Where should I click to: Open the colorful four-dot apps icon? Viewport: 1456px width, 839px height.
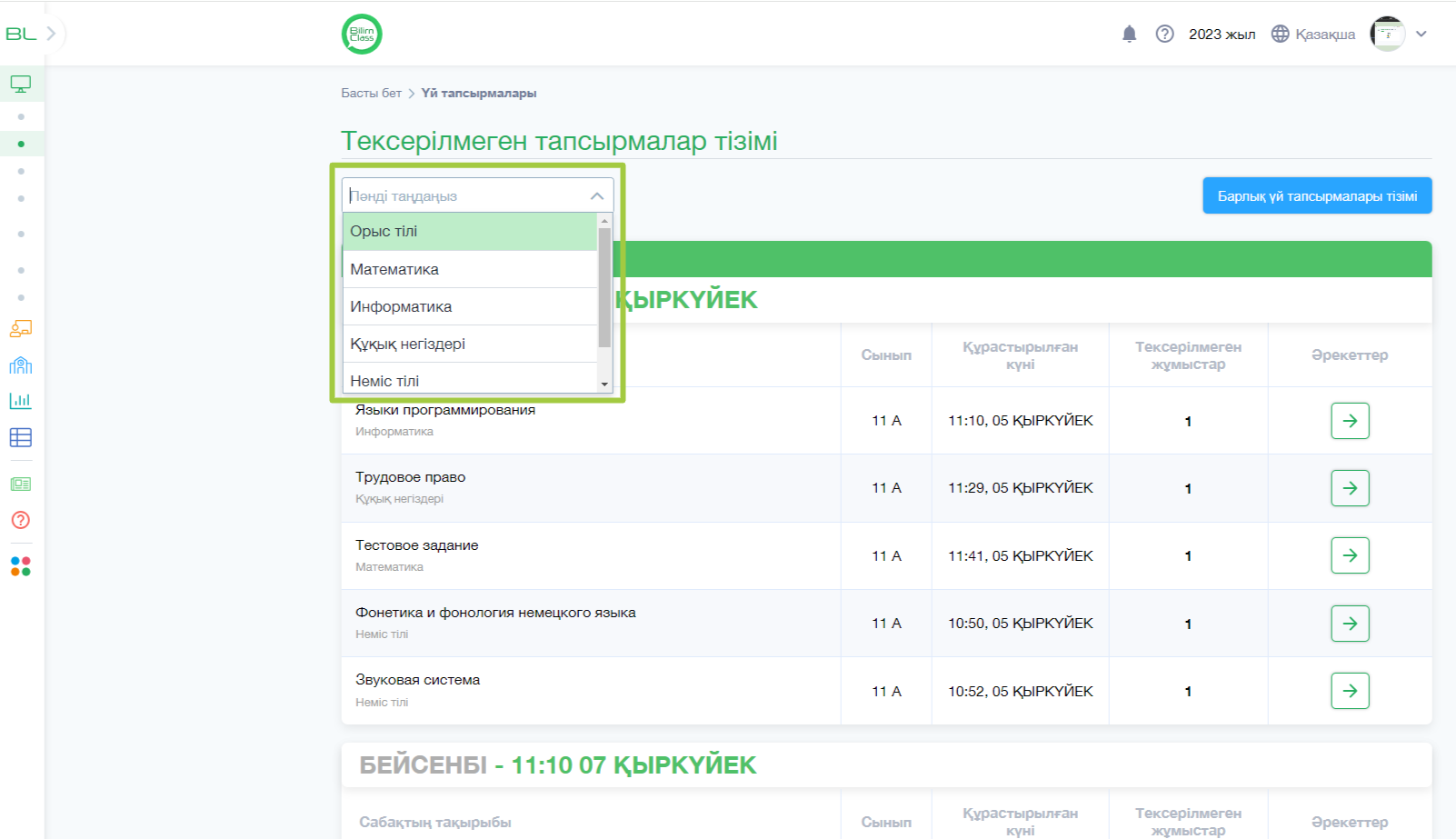(x=21, y=566)
